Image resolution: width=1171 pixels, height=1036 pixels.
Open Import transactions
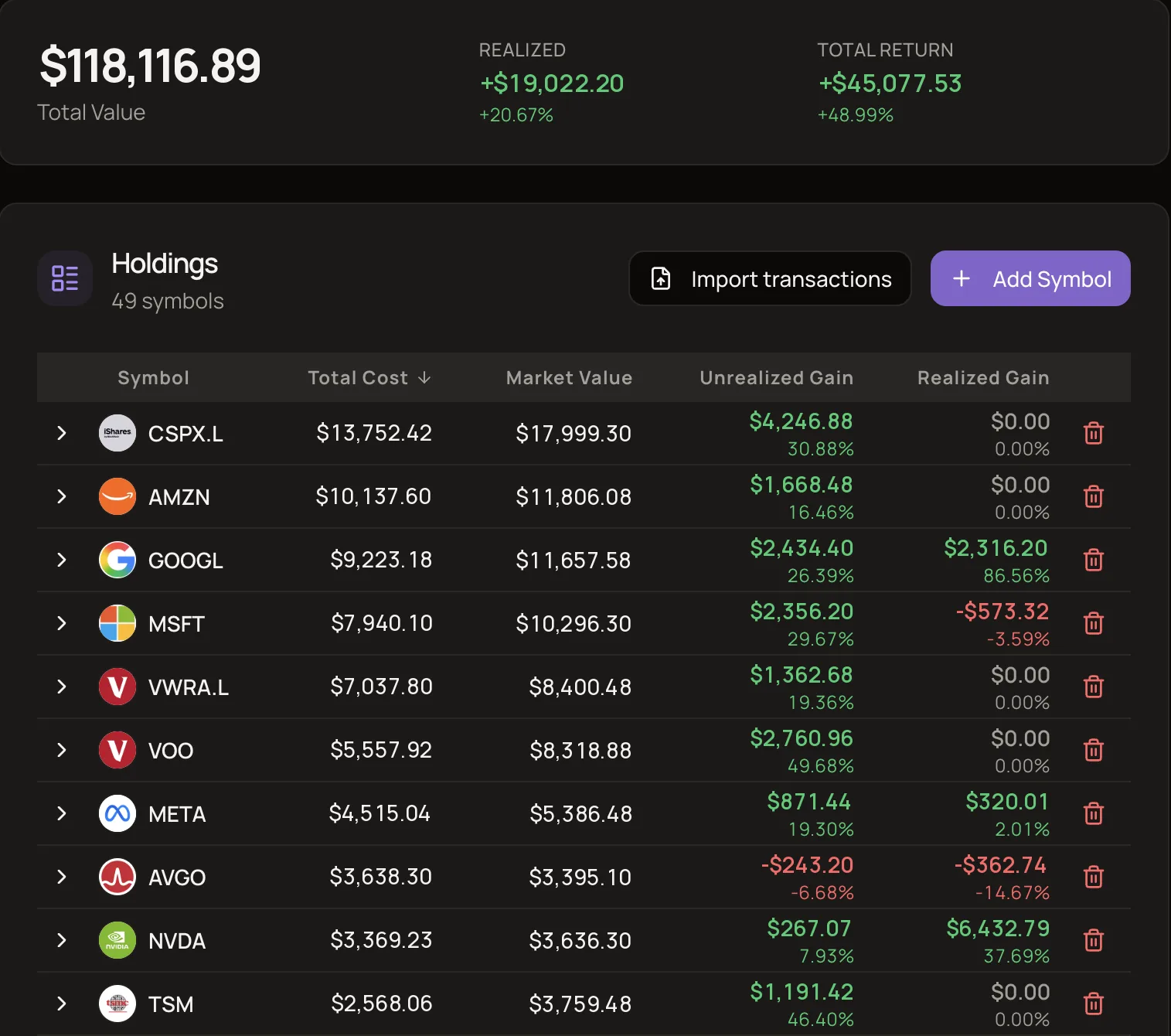pyautogui.click(x=770, y=278)
